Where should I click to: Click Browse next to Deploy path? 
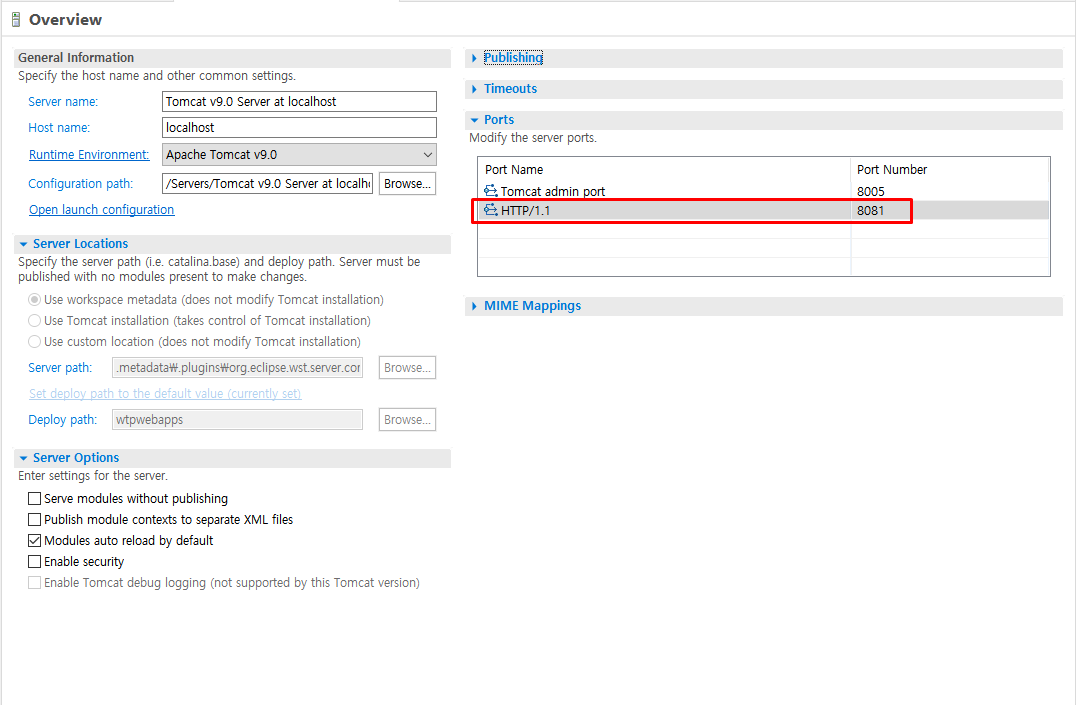click(x=407, y=419)
